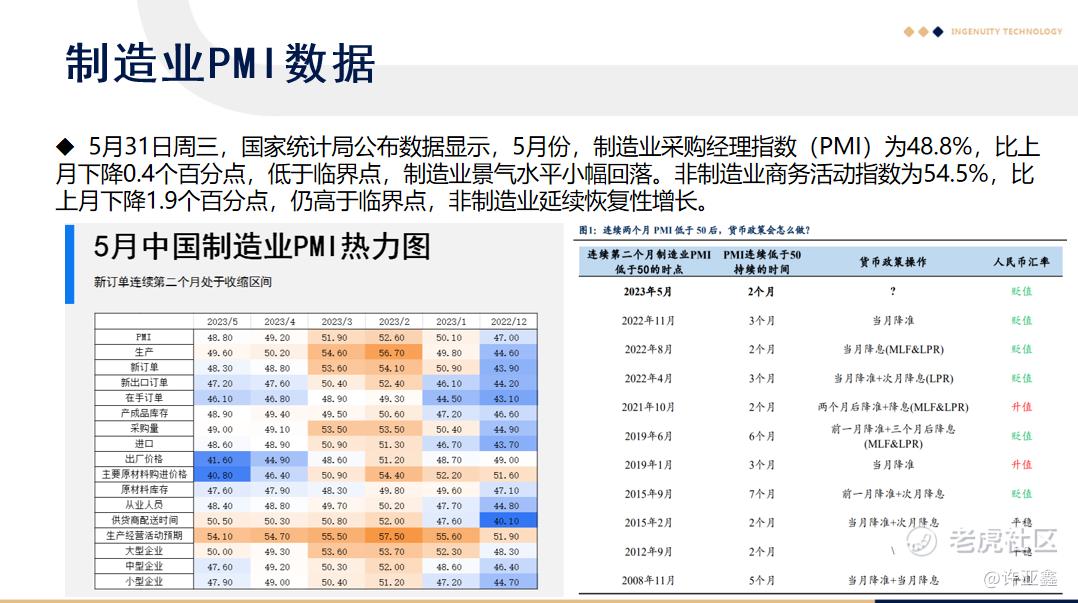Click the 6个月 duration cell
The height and width of the screenshot is (603, 1078).
pos(761,436)
